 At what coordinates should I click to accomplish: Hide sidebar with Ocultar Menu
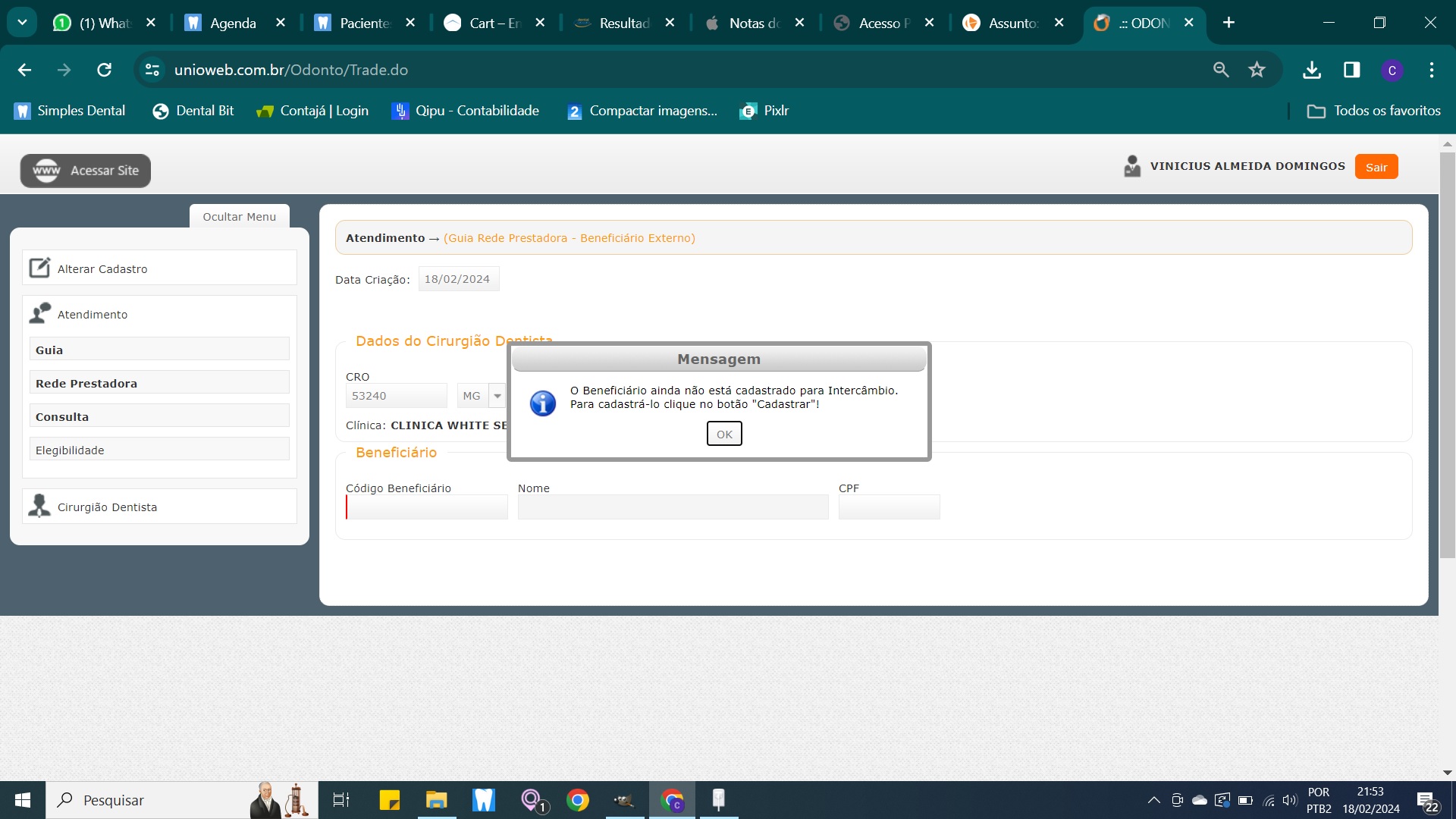(x=240, y=216)
